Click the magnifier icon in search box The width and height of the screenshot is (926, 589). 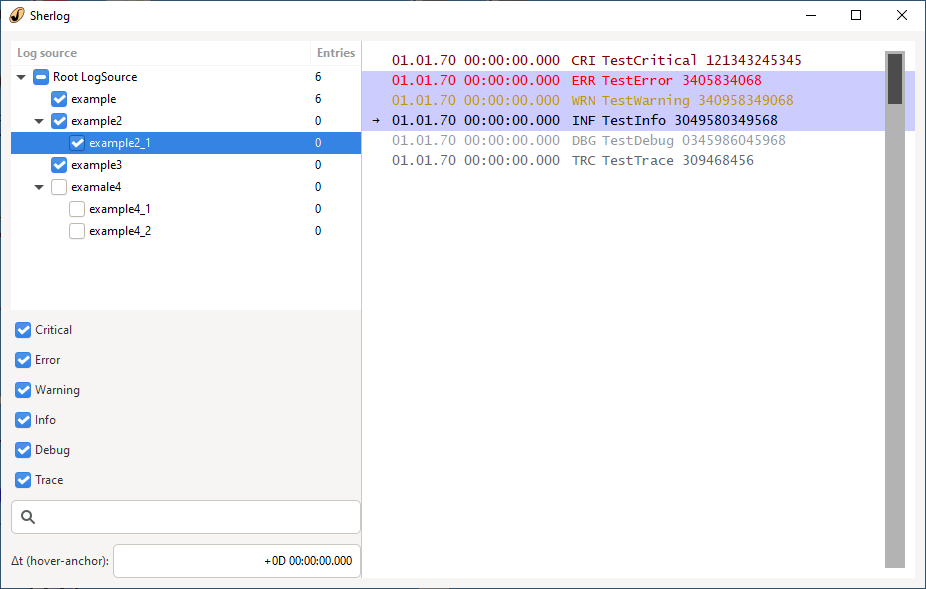tap(27, 516)
